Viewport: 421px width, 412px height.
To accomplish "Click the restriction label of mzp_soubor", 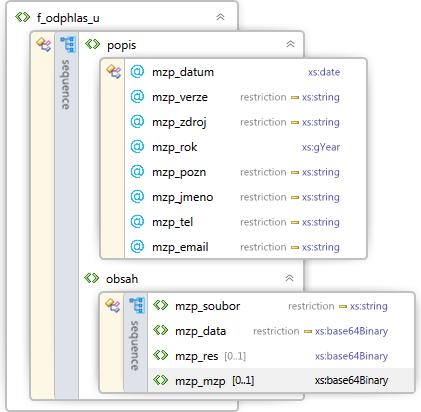I will 311,306.
